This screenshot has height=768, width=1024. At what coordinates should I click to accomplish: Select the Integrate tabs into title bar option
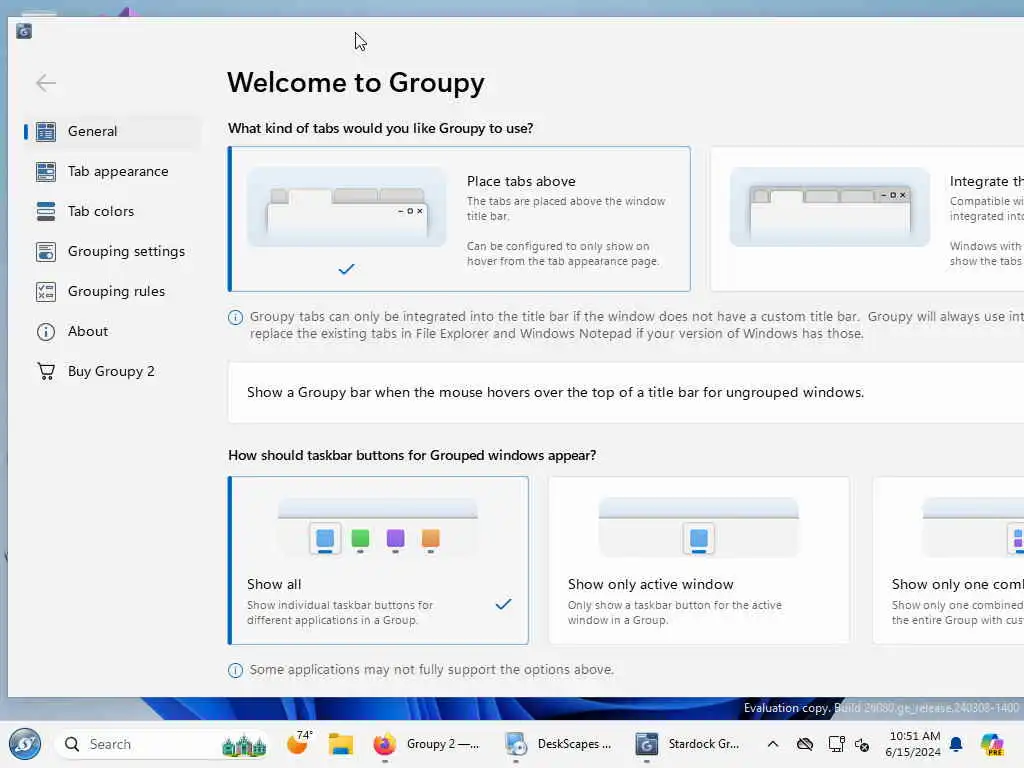click(x=867, y=219)
